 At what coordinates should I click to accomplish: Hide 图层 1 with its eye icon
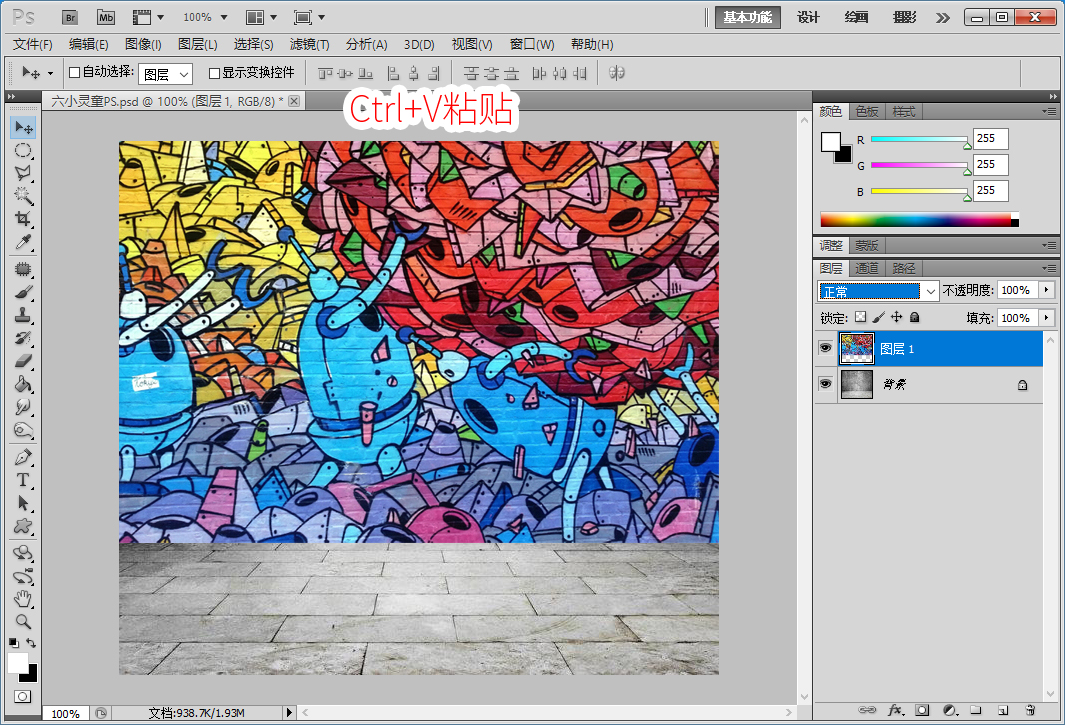pyautogui.click(x=825, y=348)
